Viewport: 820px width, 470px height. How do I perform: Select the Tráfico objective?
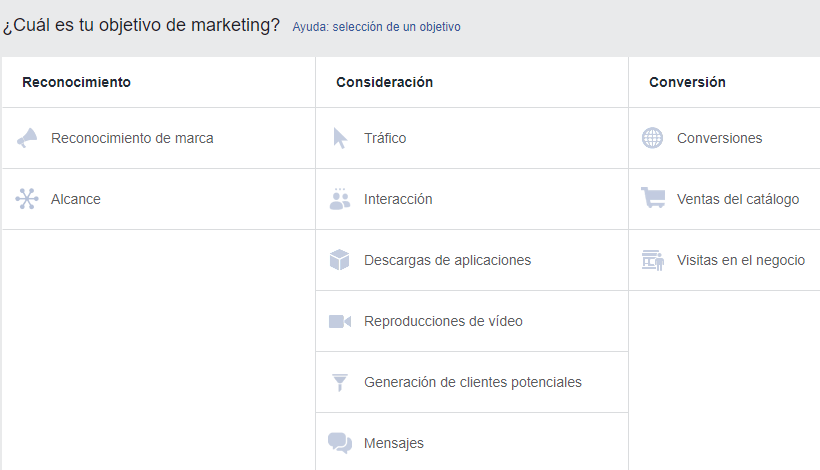[385, 138]
